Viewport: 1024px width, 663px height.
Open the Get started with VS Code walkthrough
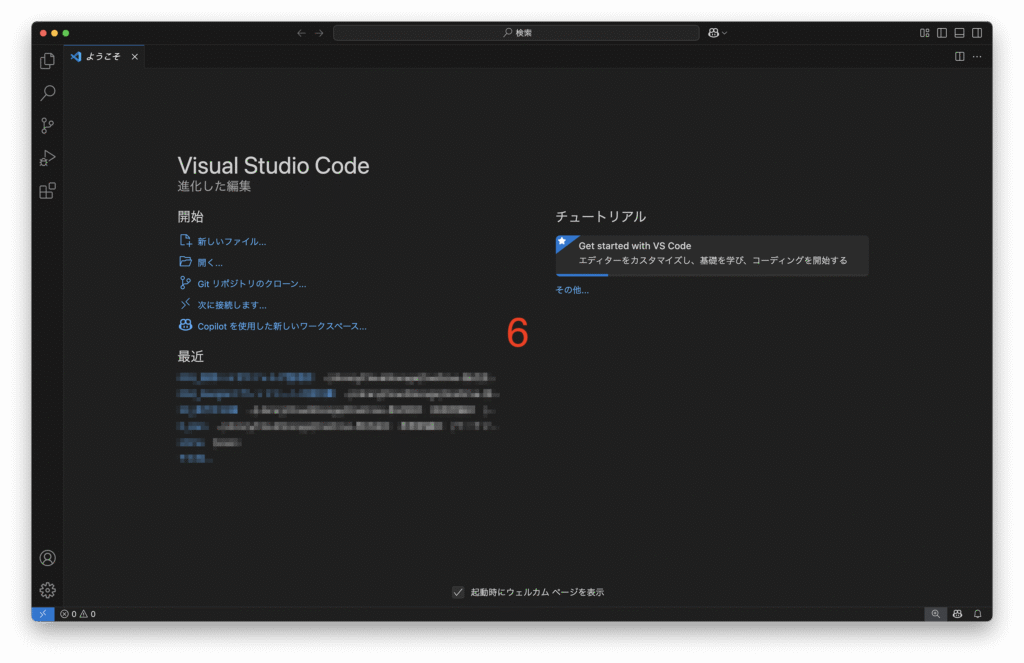(712, 255)
